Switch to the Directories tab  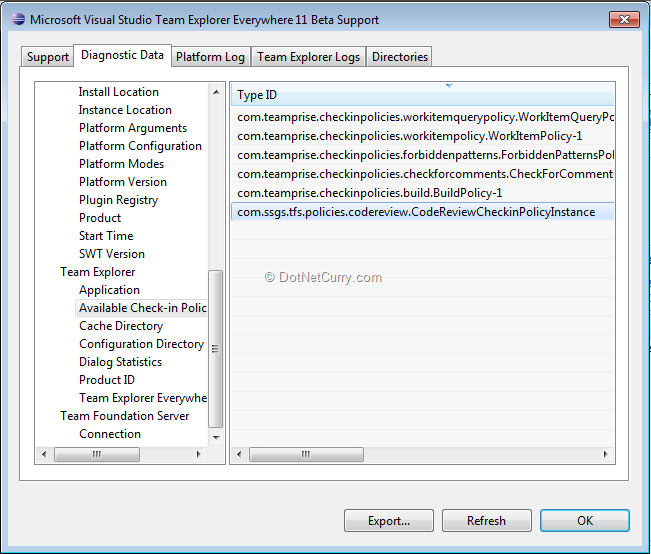399,56
